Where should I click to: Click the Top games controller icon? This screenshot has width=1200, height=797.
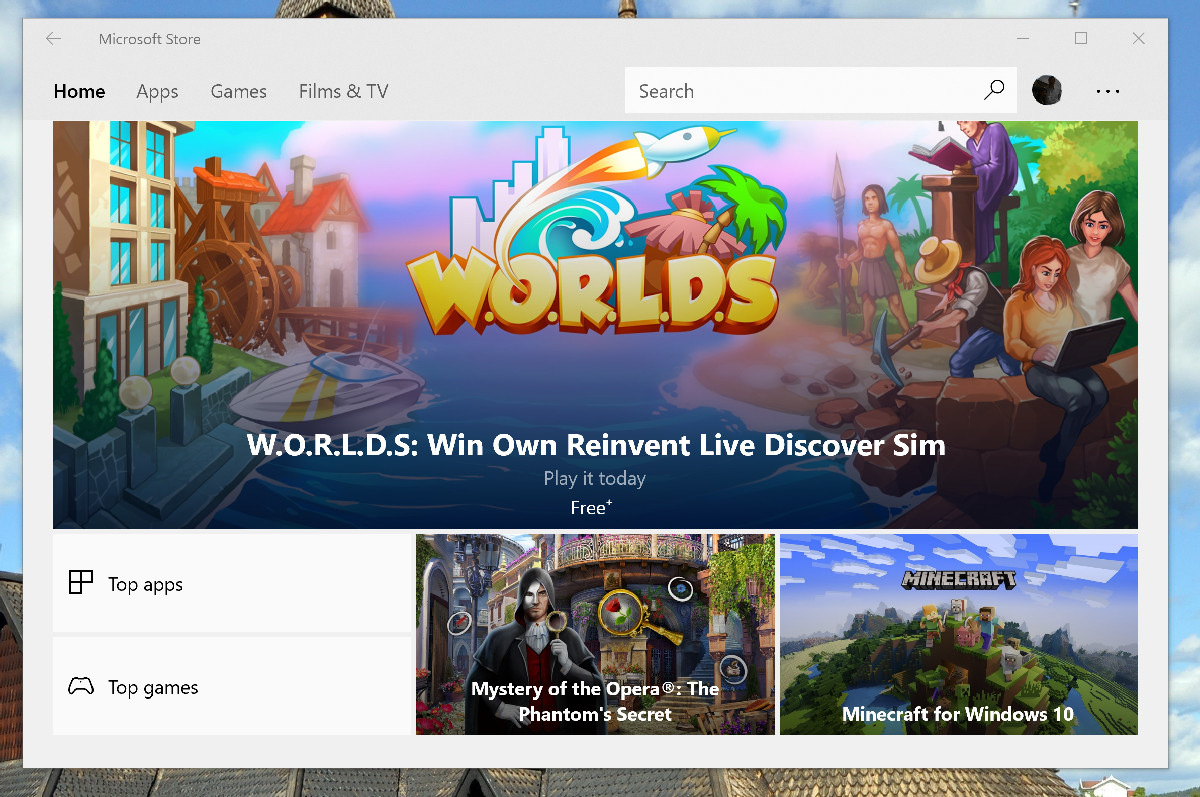coord(80,686)
